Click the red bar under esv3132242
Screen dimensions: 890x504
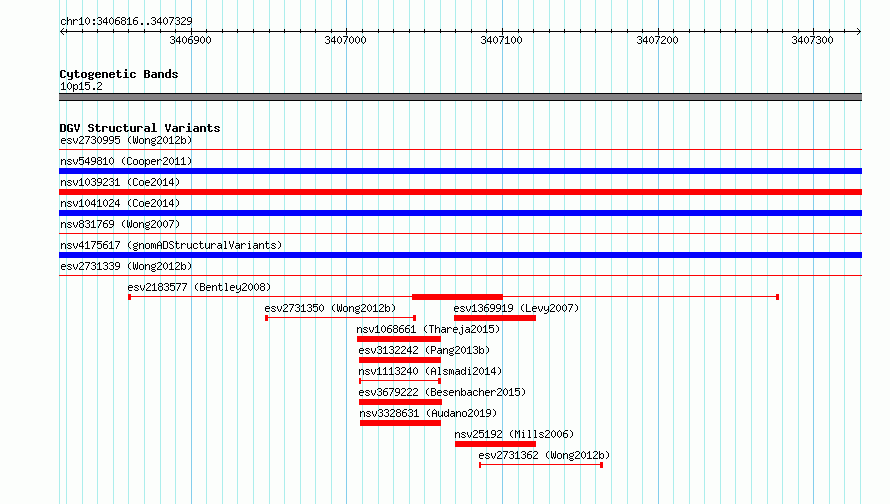click(x=400, y=360)
